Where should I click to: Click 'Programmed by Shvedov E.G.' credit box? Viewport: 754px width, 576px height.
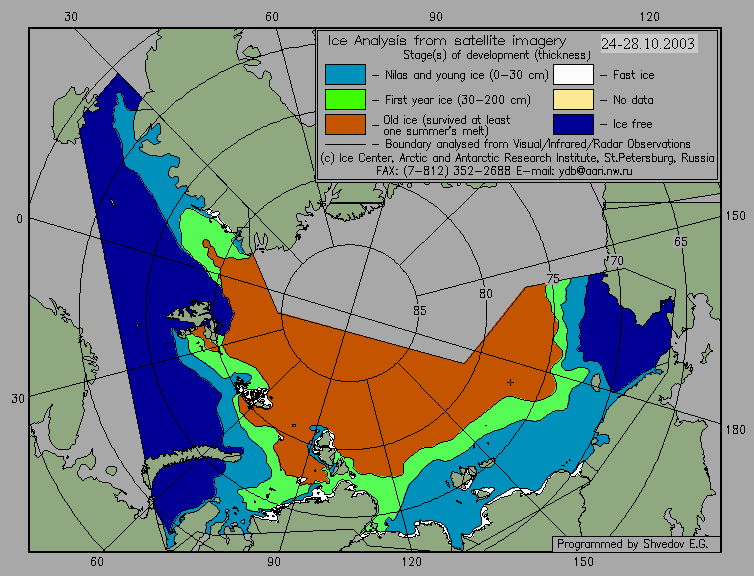tap(636, 544)
